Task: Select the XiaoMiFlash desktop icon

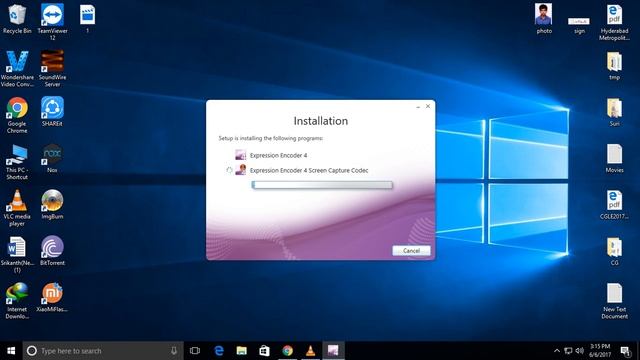Action: click(52, 297)
